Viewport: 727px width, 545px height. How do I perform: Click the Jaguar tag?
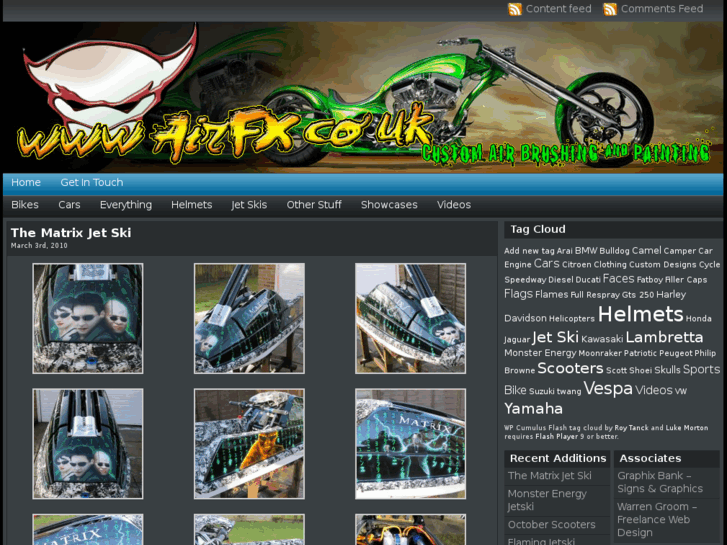pos(517,340)
